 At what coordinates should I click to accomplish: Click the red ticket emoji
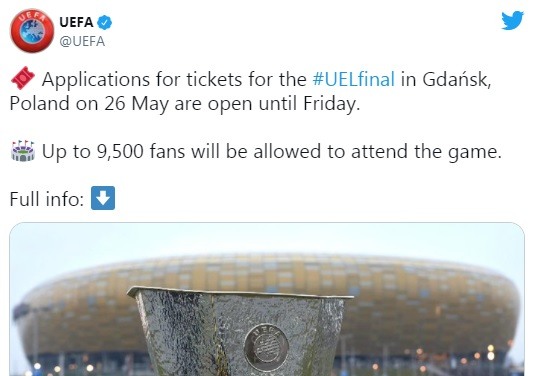click(23, 78)
